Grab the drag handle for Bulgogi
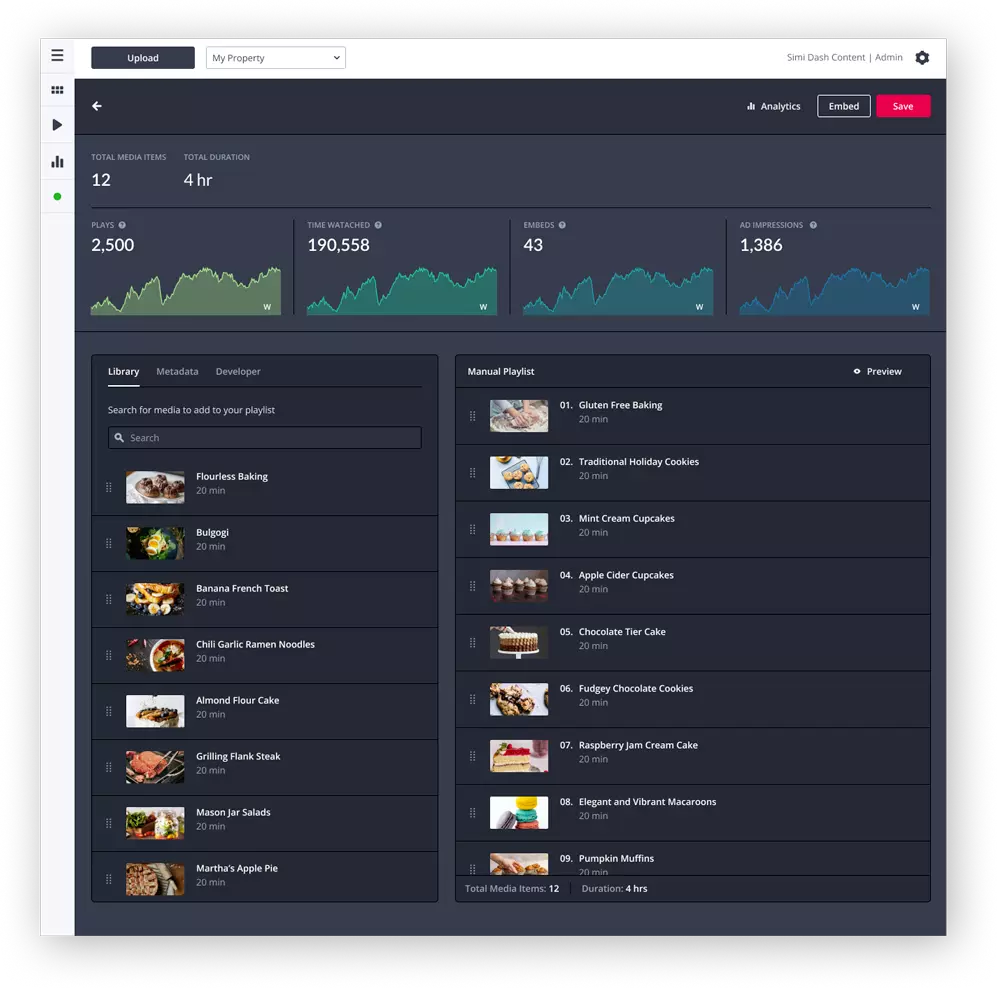Image resolution: width=997 pixels, height=988 pixels. 109,544
